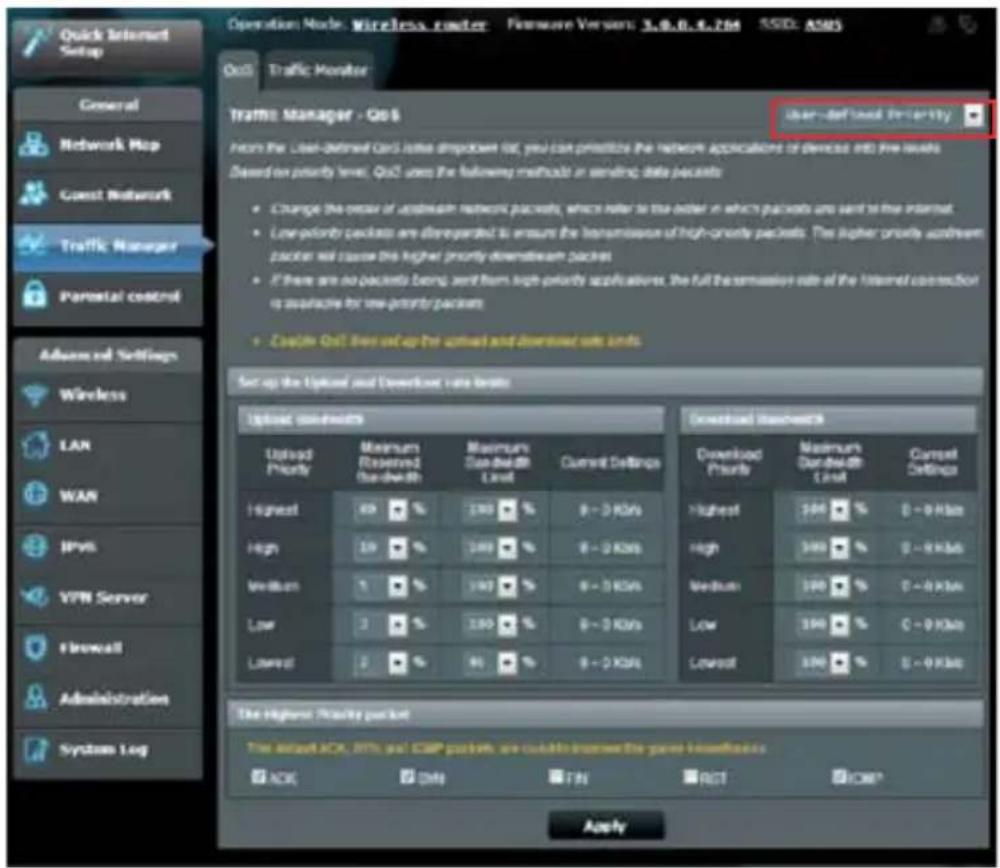Open High upload maximum bandwidth limit dropdown
Viewport: 1000px width, 868px height.
click(x=490, y=548)
